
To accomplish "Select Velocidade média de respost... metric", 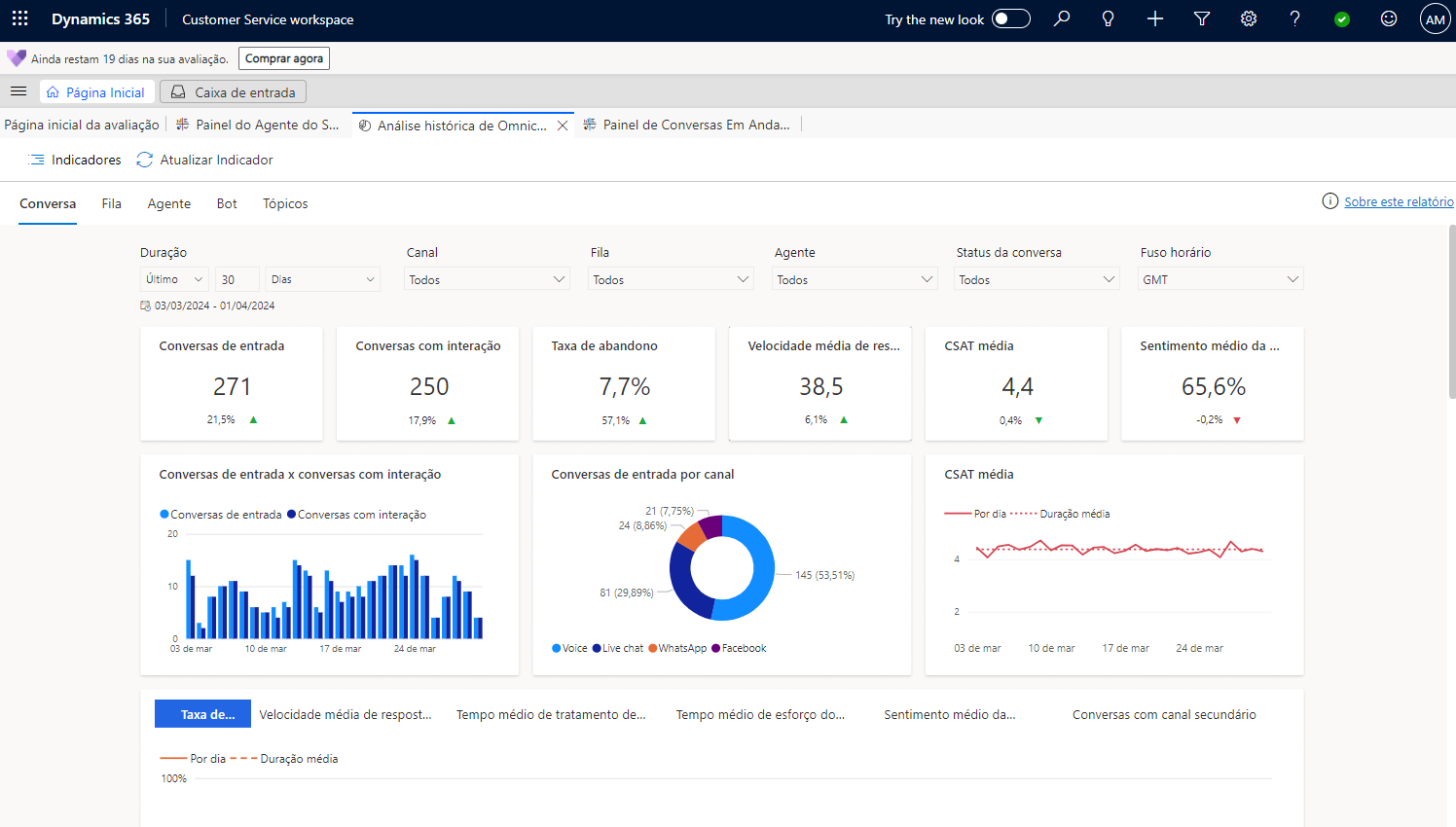I will tap(346, 714).
